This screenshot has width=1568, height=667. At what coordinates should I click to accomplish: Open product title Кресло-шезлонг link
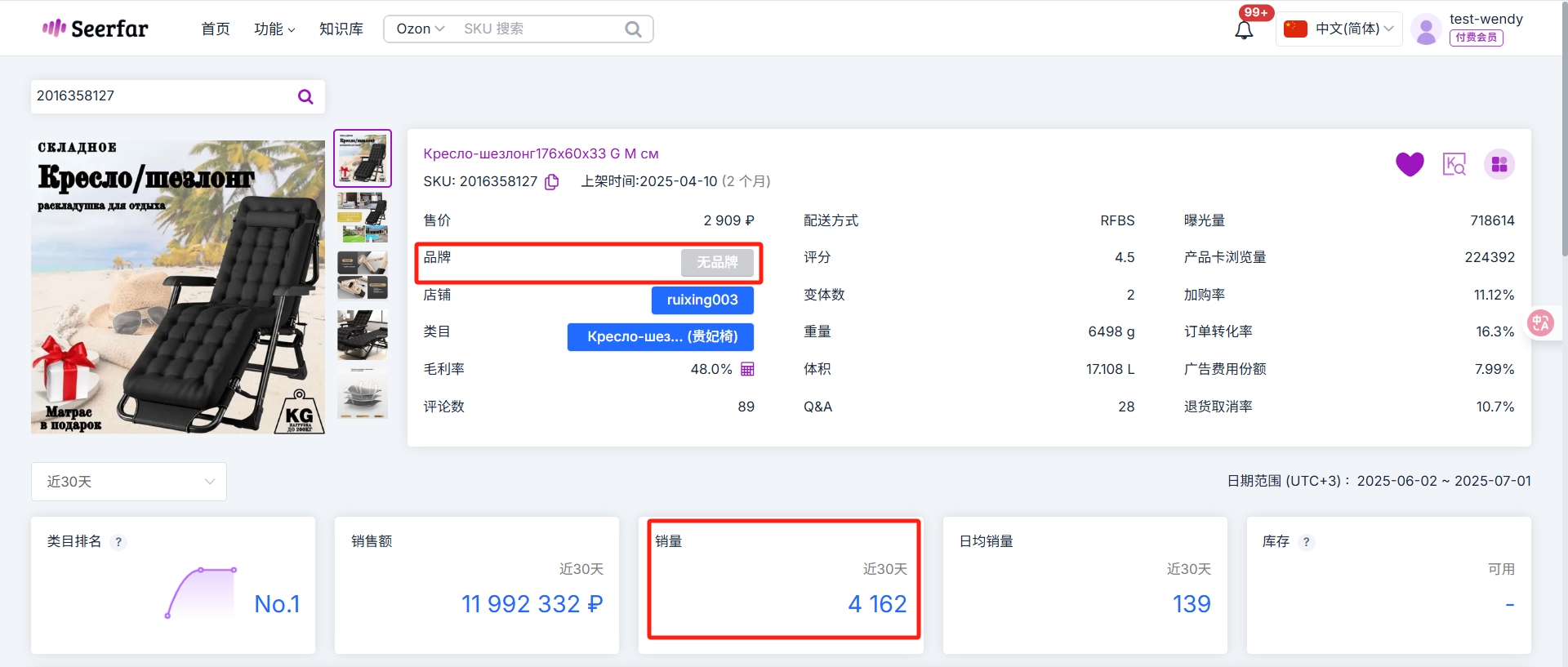541,153
